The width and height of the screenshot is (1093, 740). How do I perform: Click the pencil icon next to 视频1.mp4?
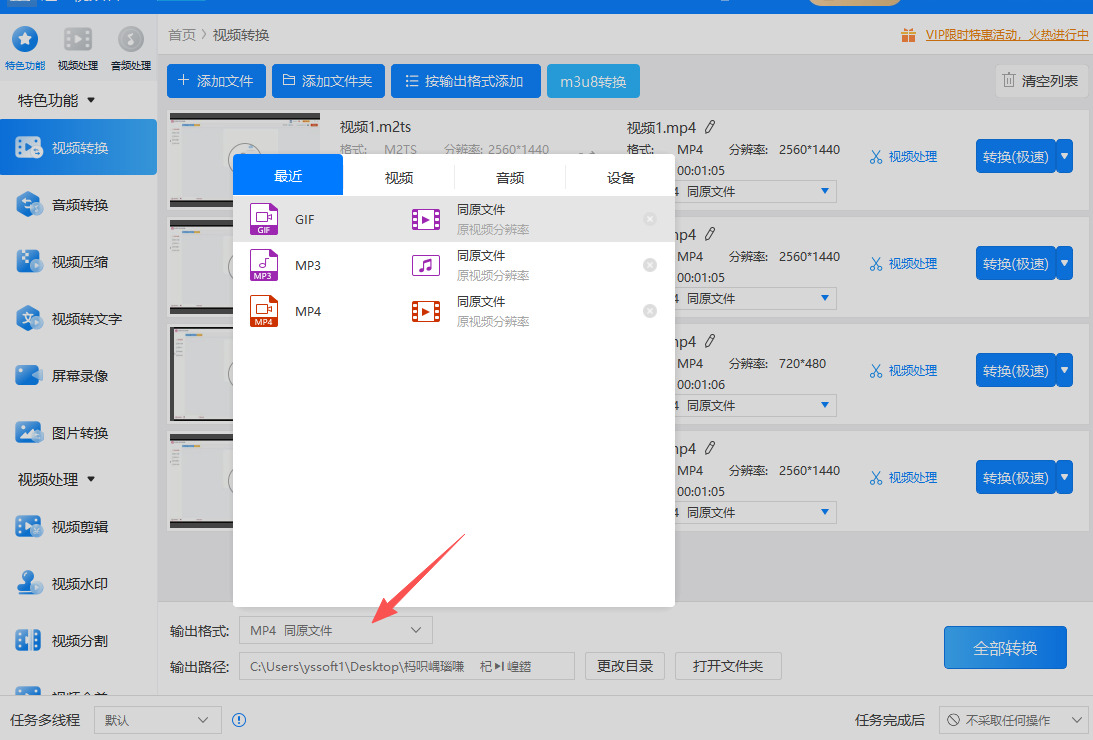click(710, 128)
